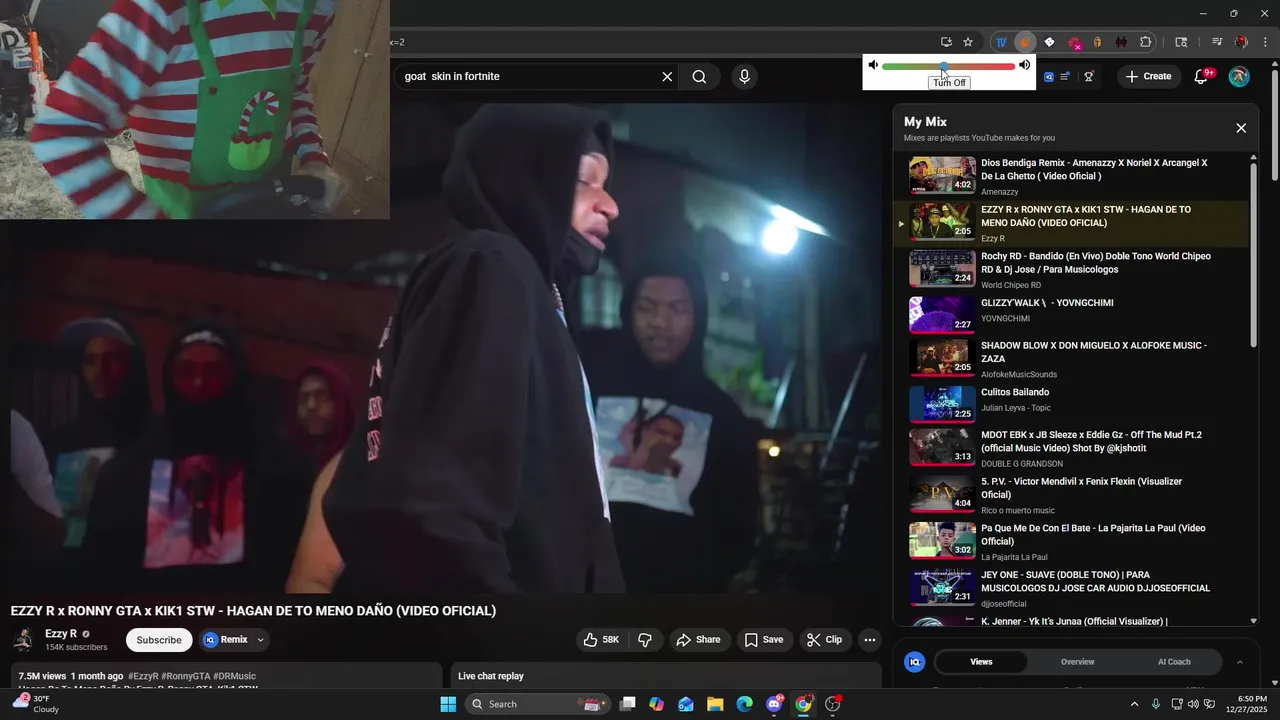
Task: Open the Windows Start menu
Action: (x=448, y=704)
